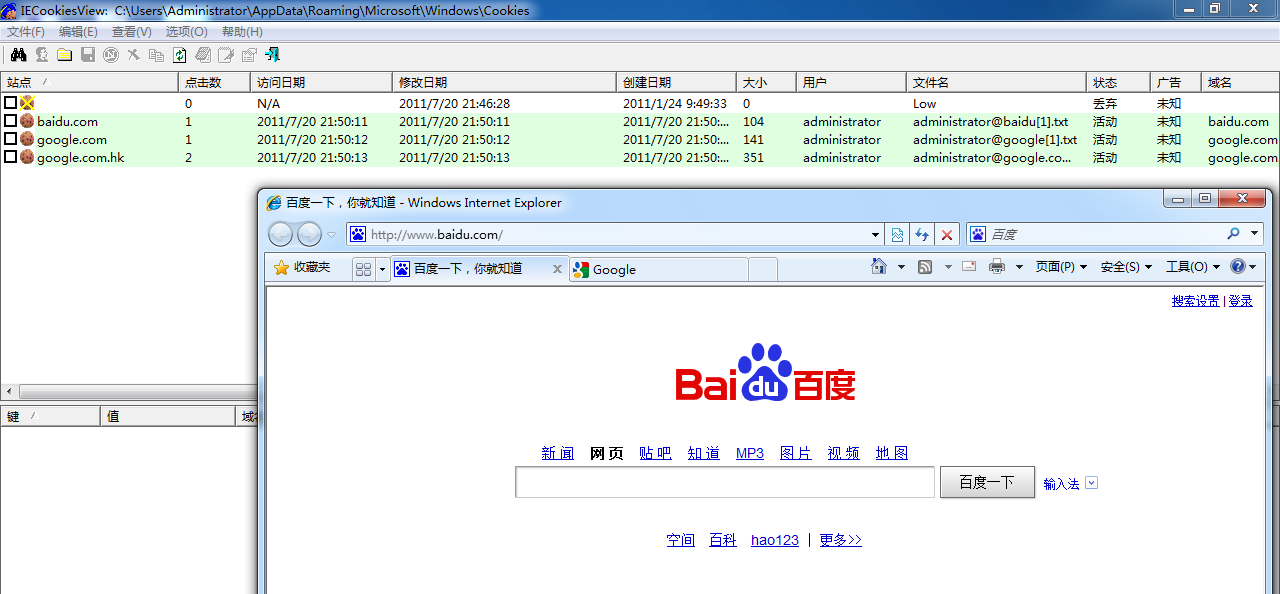Open the 查看(V) menu
This screenshot has width=1280, height=594.
coord(132,32)
